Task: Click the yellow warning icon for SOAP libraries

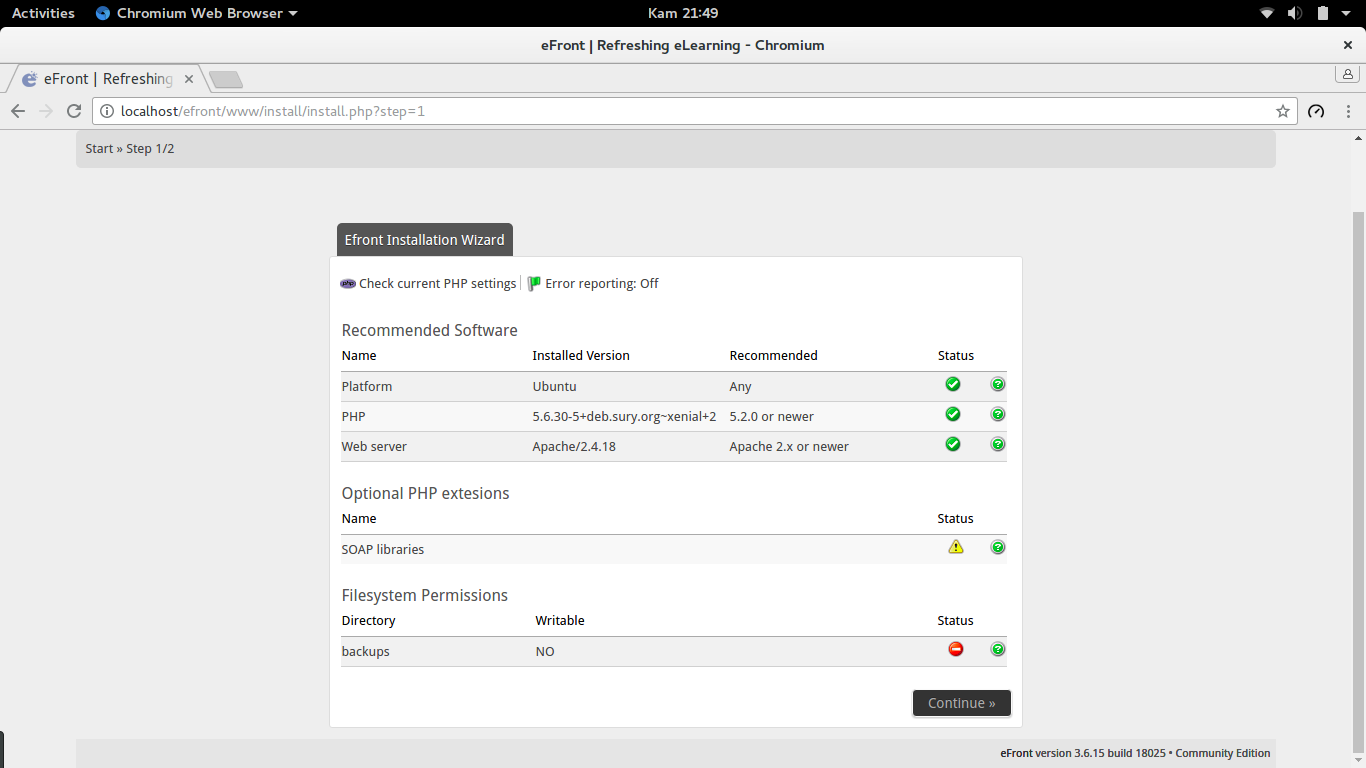Action: pyautogui.click(x=956, y=547)
